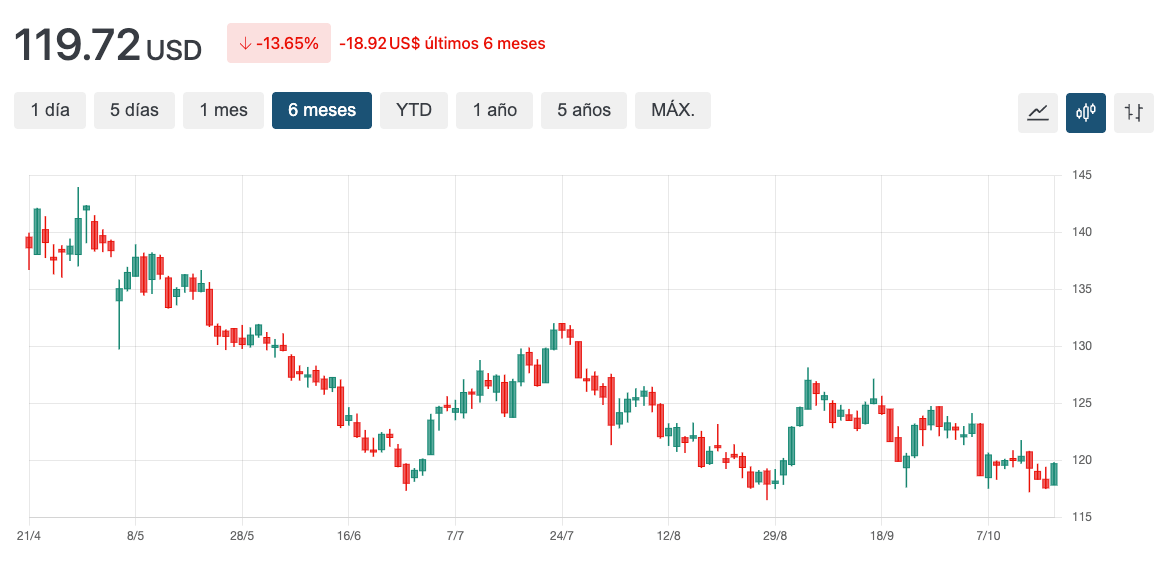Click the 29/8 date axis label
This screenshot has height=561, width=1166.
pyautogui.click(x=775, y=536)
